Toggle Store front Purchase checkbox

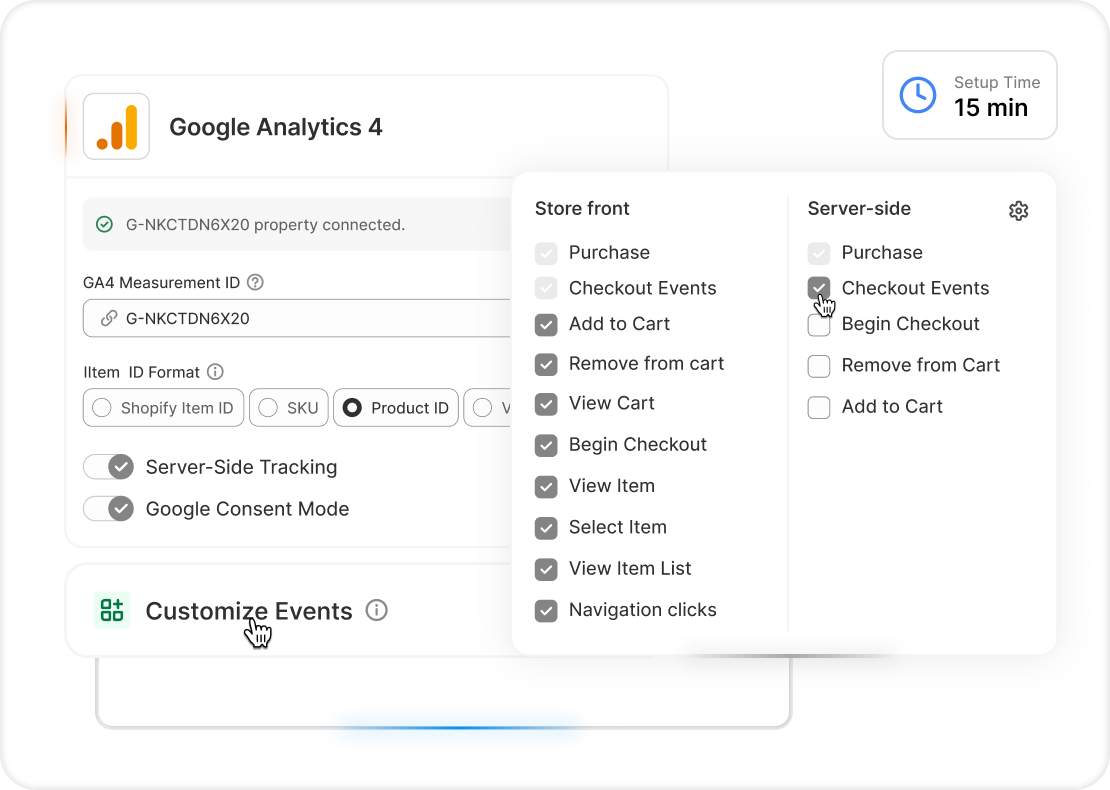(x=546, y=253)
